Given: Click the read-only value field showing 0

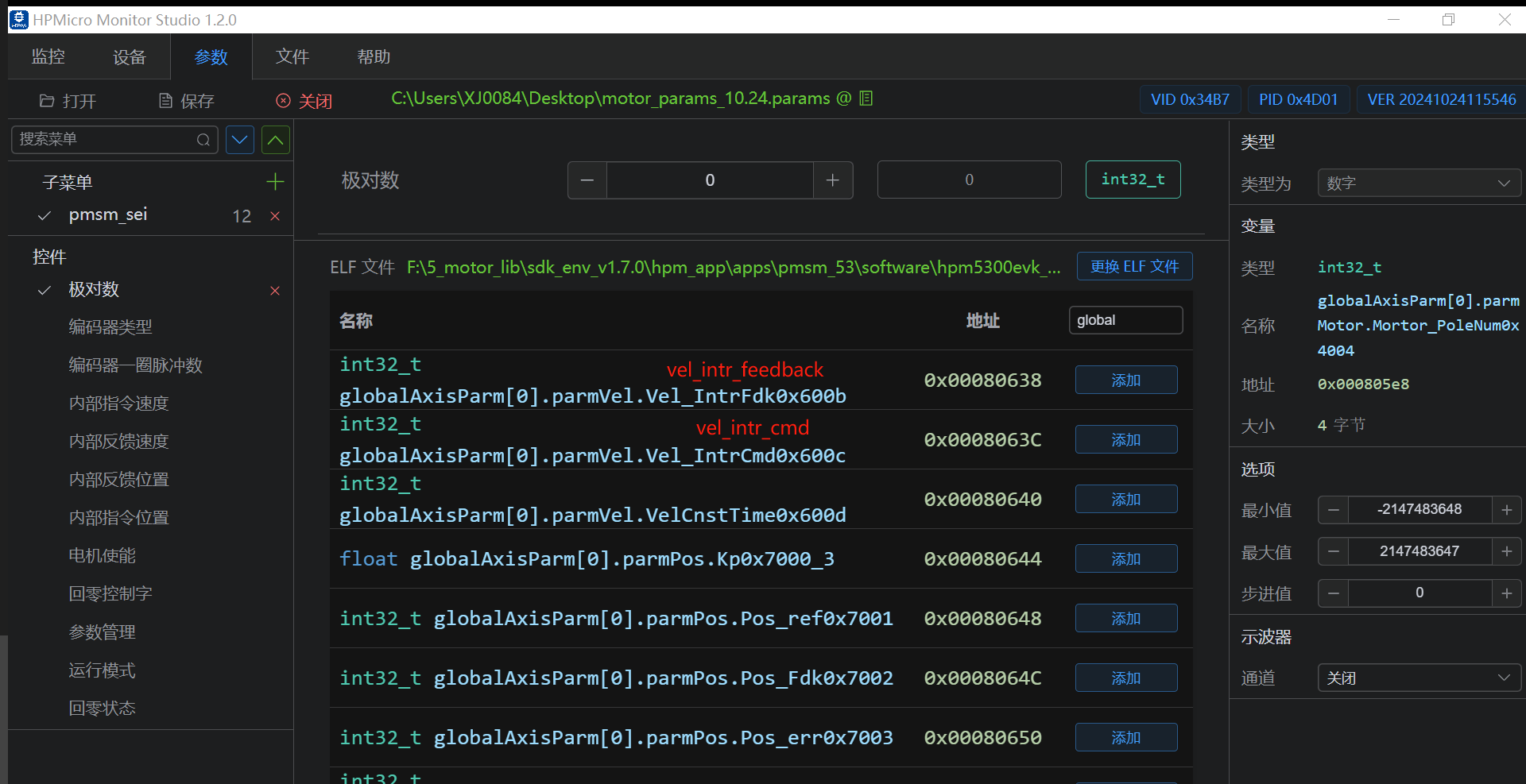Looking at the screenshot, I should click(969, 180).
